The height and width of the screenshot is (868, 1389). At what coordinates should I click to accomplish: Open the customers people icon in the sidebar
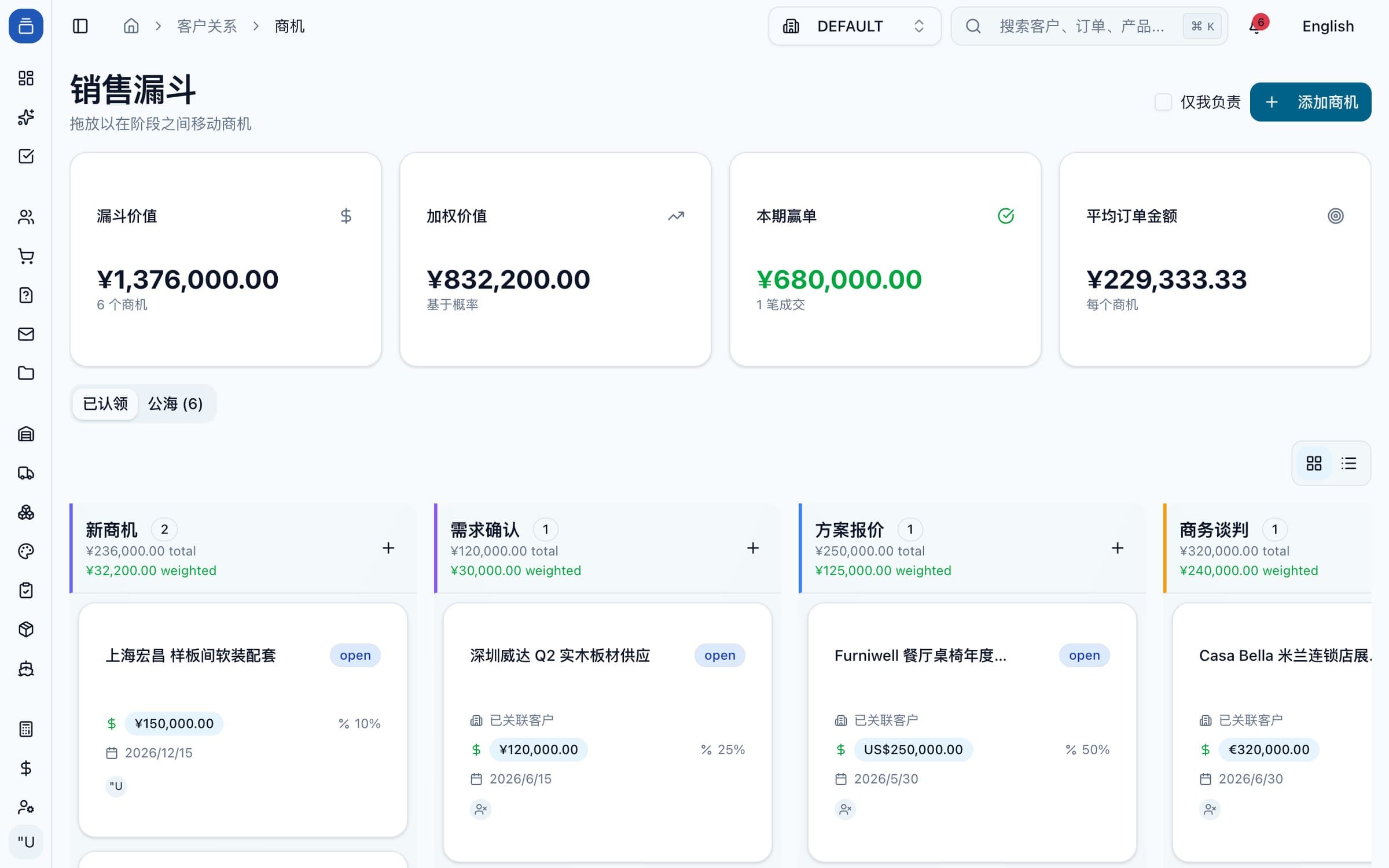26,217
